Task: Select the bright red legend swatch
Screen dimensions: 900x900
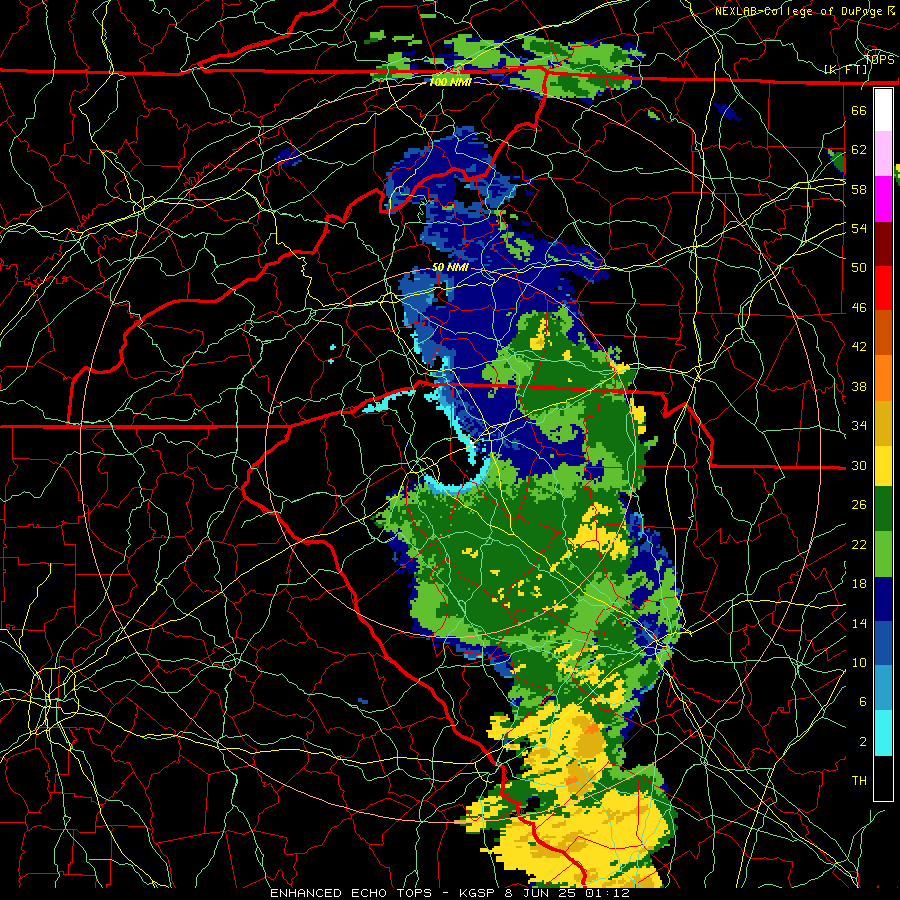Action: coord(883,289)
